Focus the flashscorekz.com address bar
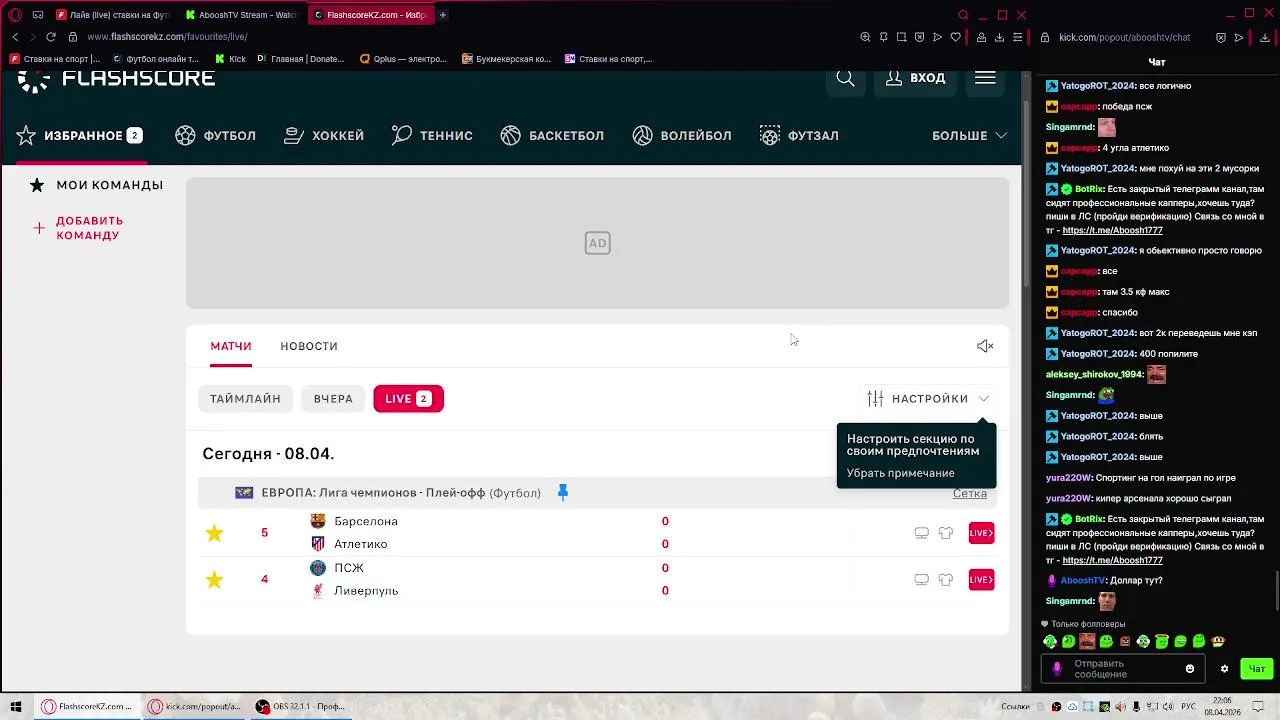 pyautogui.click(x=167, y=37)
